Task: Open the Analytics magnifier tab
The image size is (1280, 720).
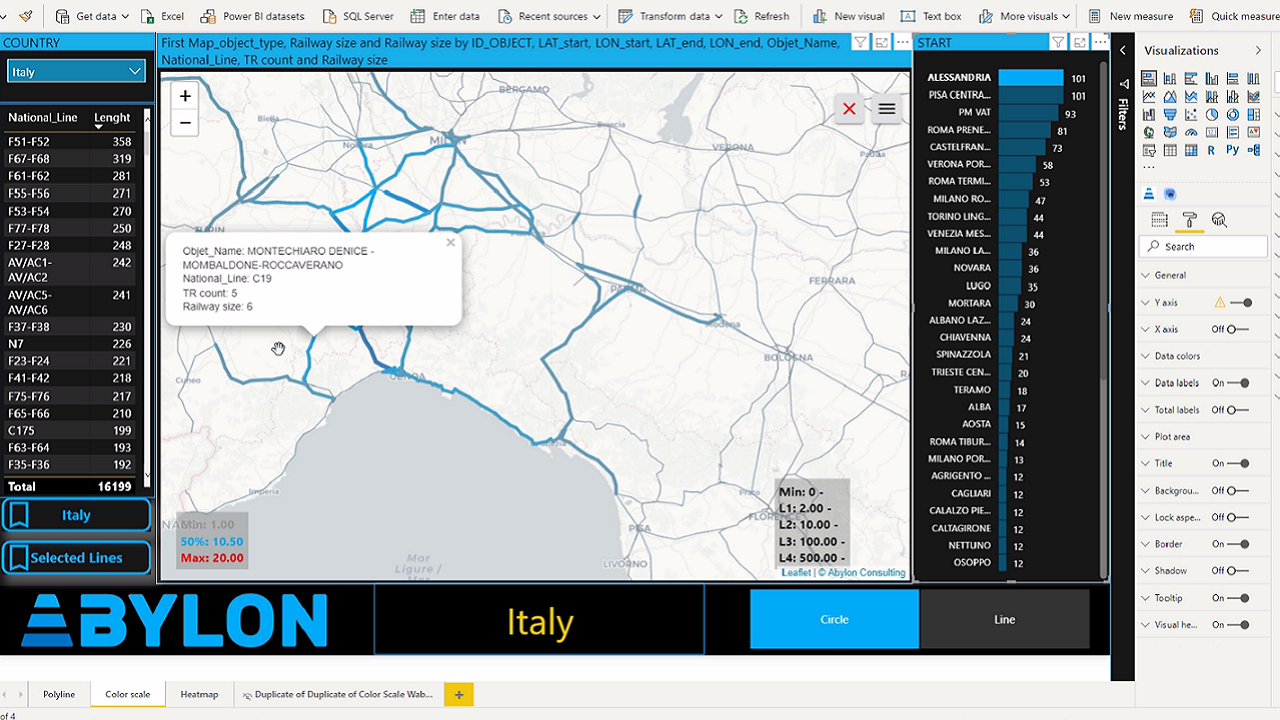Action: 1219,220
